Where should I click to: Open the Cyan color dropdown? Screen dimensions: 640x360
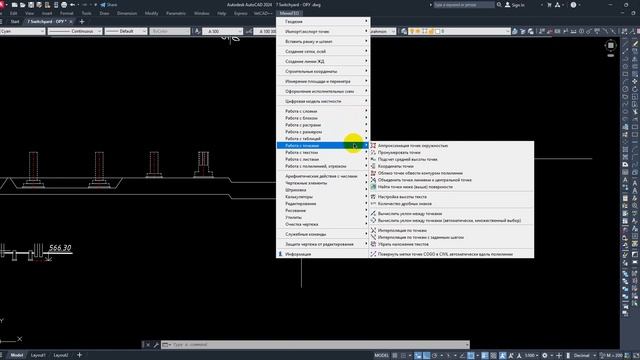click(x=22, y=31)
